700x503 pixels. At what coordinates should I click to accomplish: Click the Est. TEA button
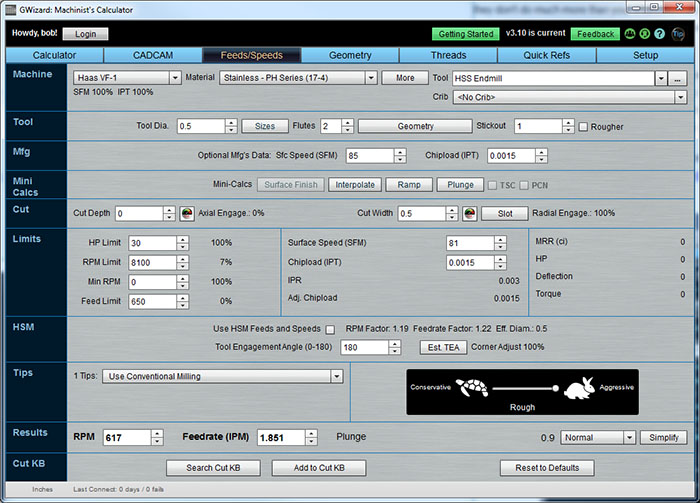pyautogui.click(x=443, y=347)
